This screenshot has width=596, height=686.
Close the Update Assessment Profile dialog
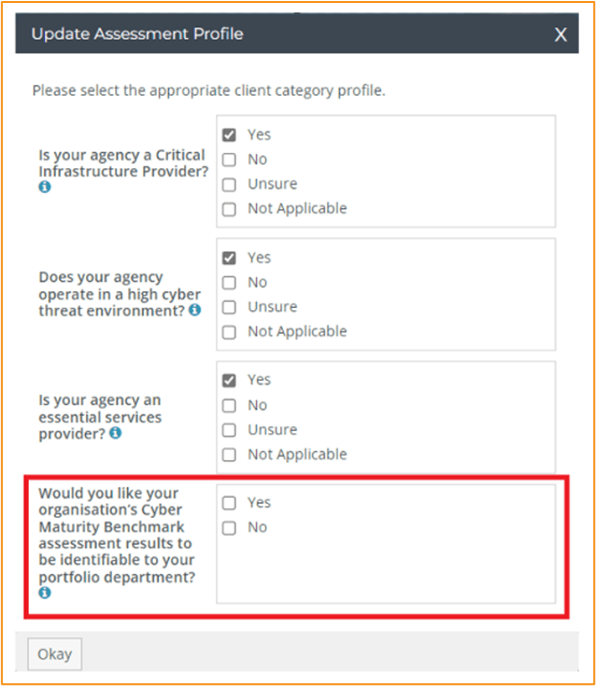coord(561,34)
